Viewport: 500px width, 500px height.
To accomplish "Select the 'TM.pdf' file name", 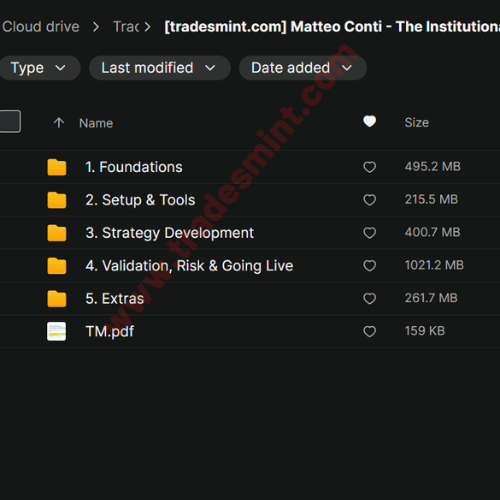I will pyautogui.click(x=110, y=332).
